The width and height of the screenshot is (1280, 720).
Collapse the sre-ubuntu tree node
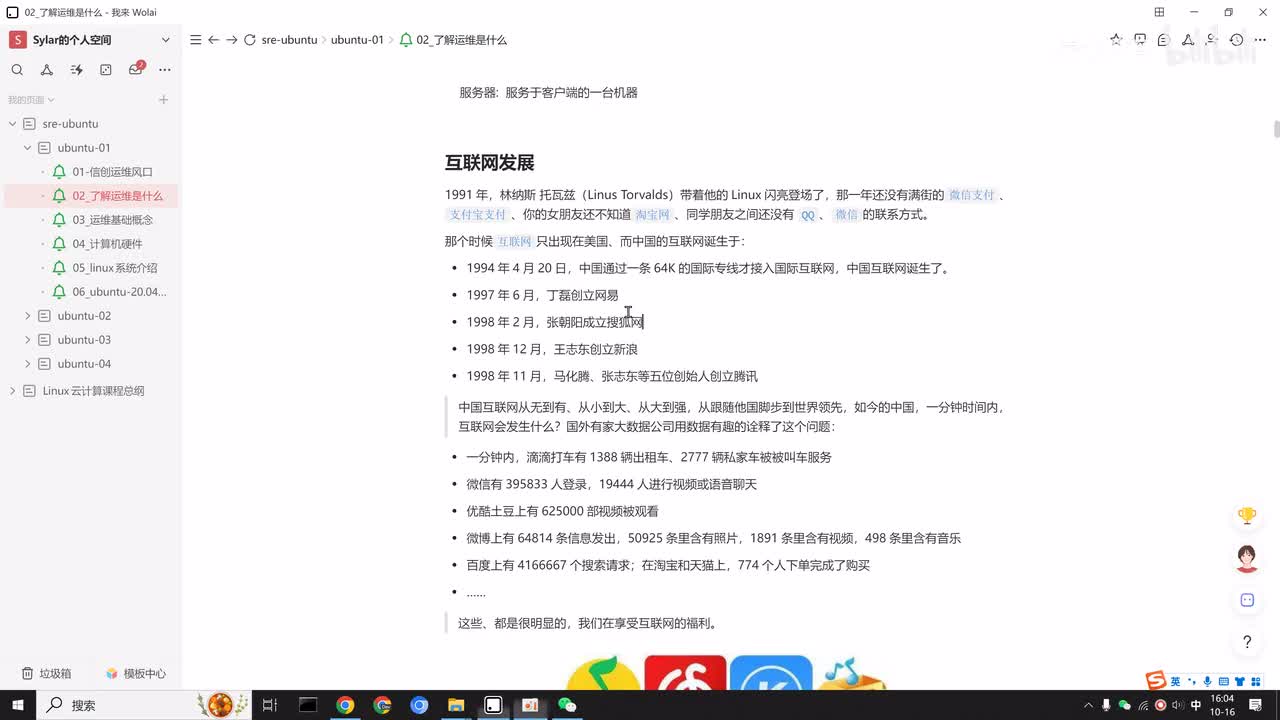click(12, 124)
